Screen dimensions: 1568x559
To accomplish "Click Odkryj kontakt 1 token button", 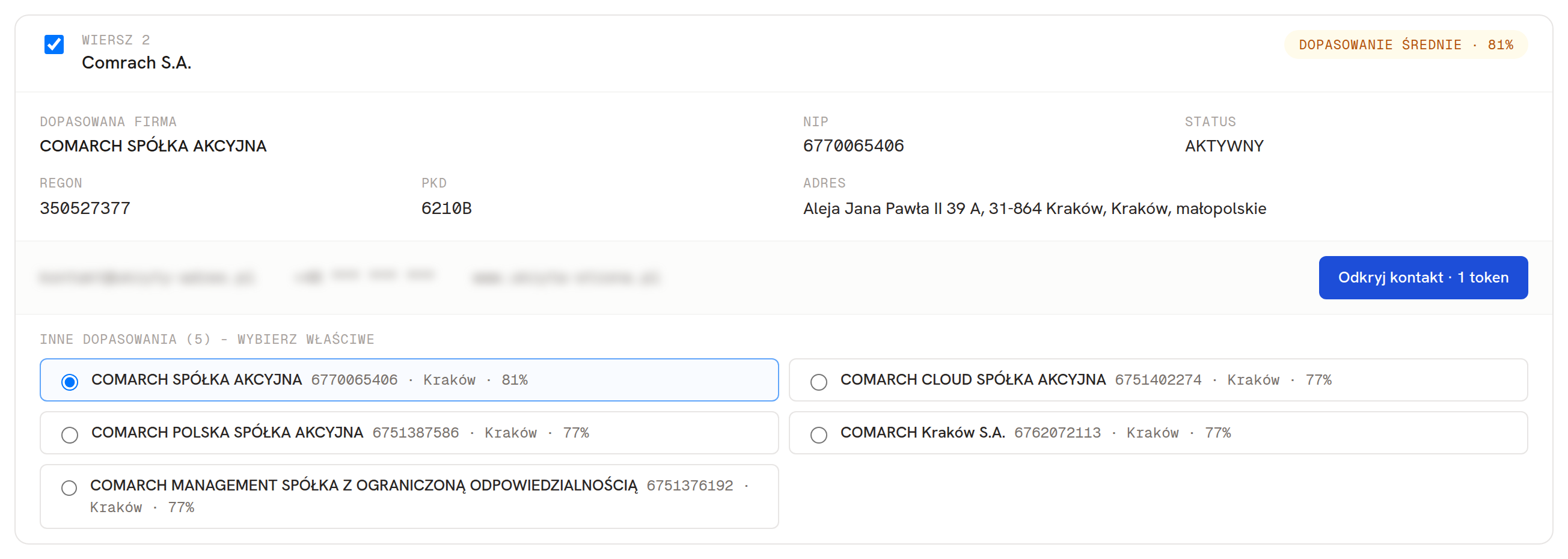I will [1423, 277].
